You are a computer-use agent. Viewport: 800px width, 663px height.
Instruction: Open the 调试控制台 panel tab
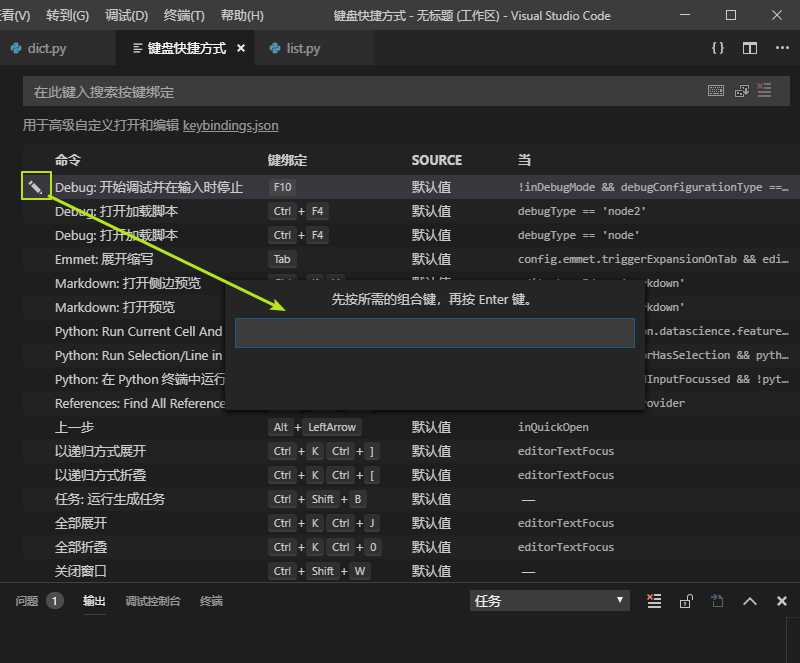(153, 601)
